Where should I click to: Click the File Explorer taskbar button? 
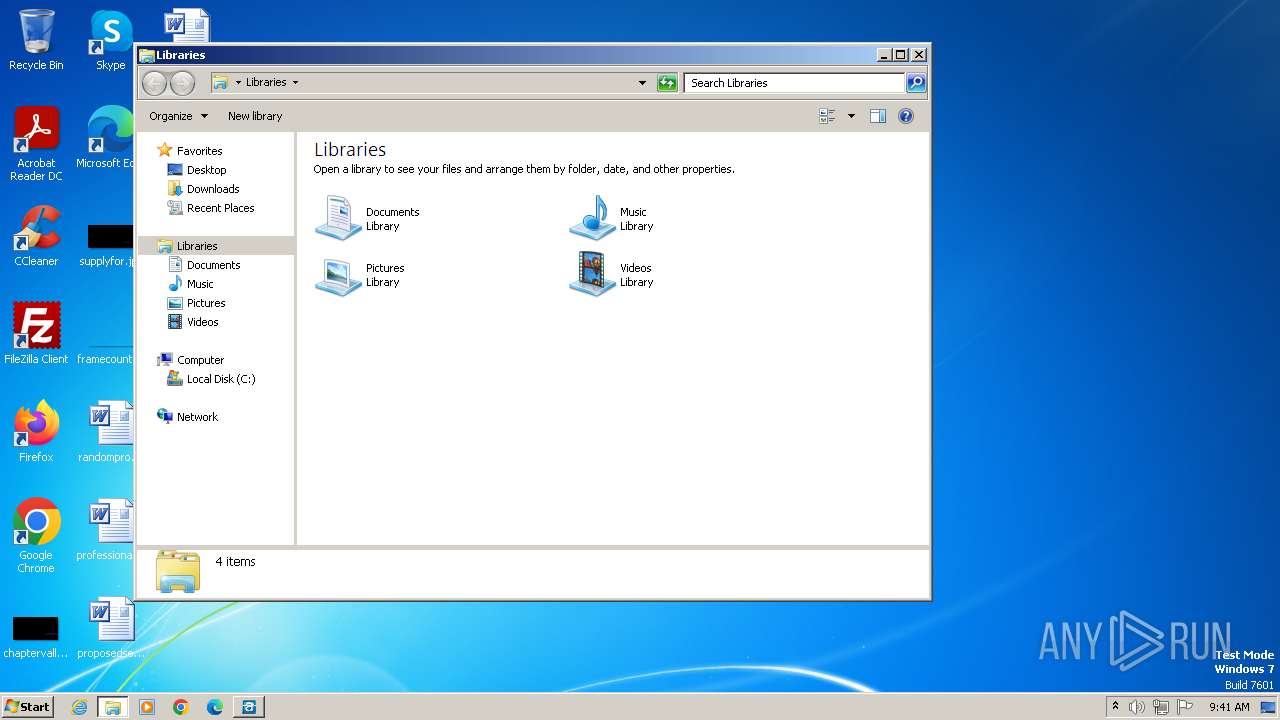click(x=113, y=707)
